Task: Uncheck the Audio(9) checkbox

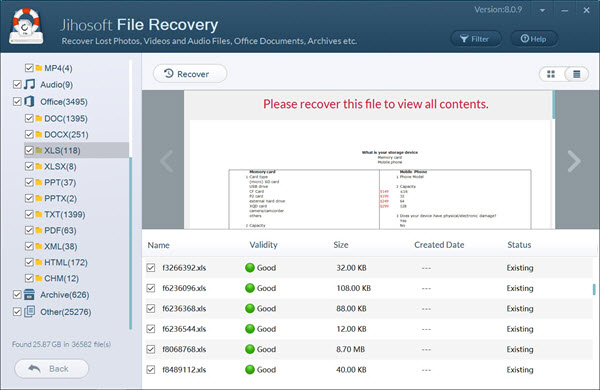Action: 17,84
